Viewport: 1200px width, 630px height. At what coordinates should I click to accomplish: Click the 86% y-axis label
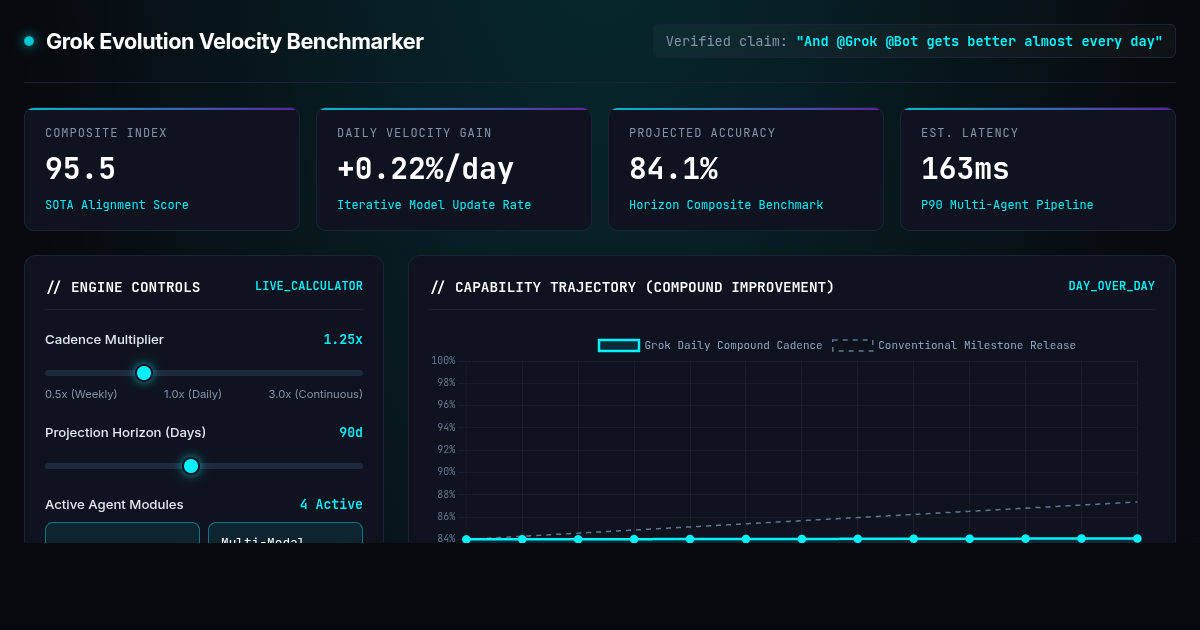(446, 516)
